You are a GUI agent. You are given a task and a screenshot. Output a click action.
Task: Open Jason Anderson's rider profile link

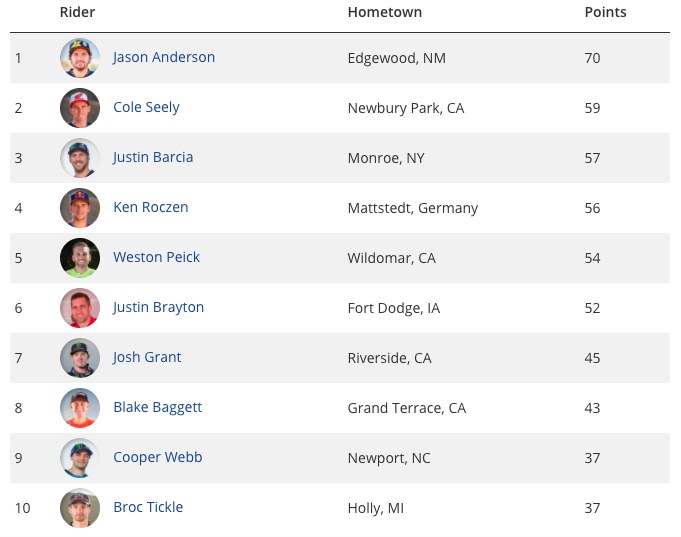pyautogui.click(x=164, y=57)
